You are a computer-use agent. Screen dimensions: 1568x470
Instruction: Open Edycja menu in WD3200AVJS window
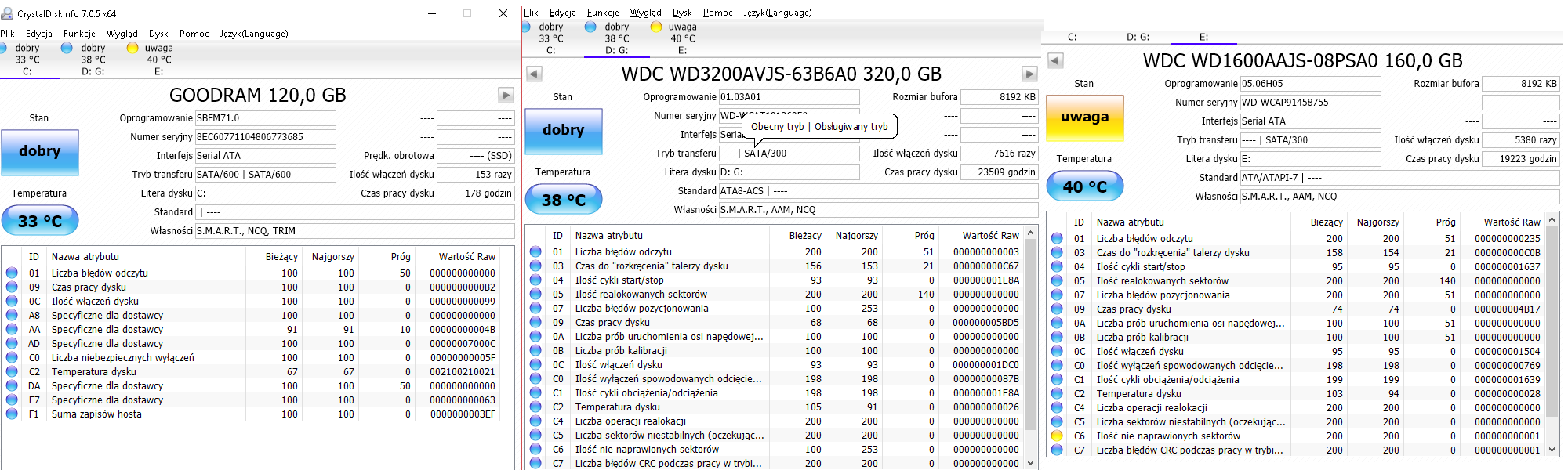click(x=563, y=13)
